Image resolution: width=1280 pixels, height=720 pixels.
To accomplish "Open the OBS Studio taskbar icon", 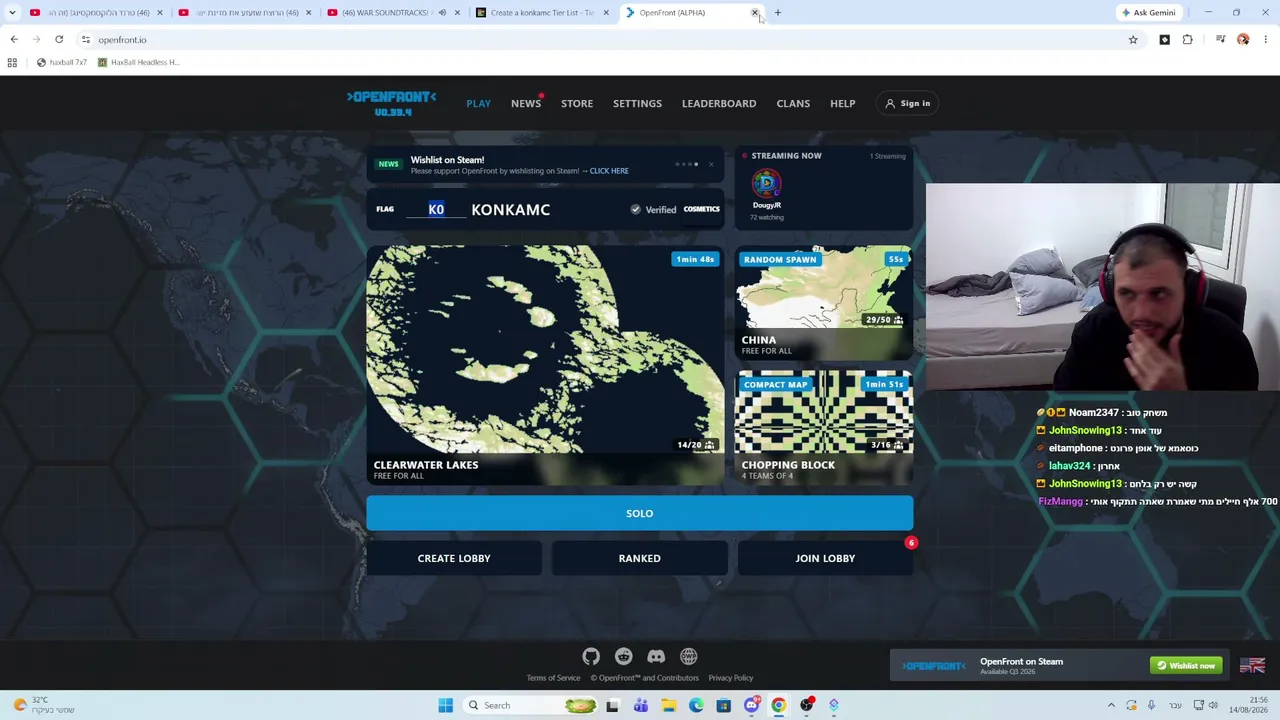I will [807, 705].
